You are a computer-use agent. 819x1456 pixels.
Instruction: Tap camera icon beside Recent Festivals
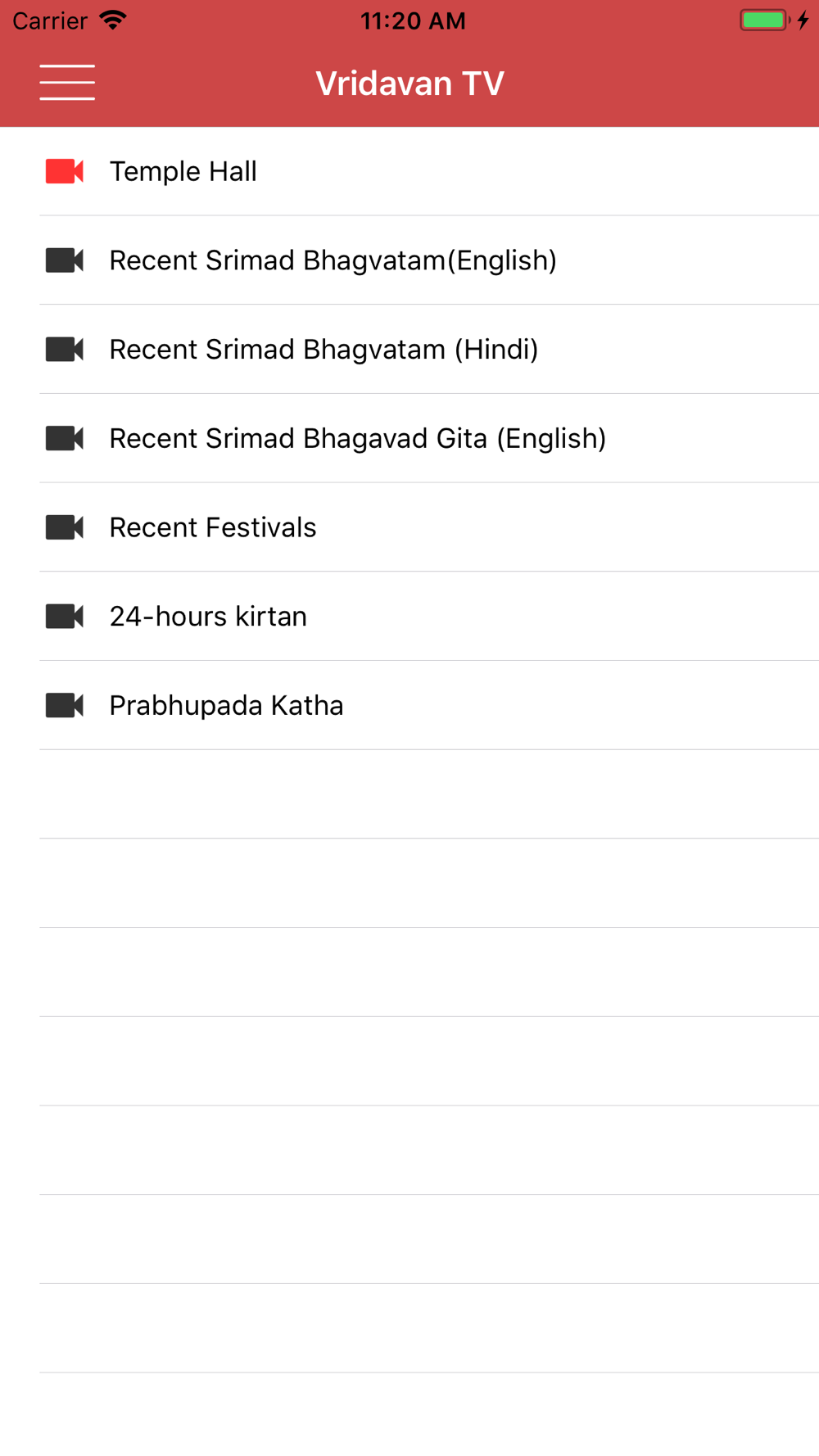pos(65,527)
